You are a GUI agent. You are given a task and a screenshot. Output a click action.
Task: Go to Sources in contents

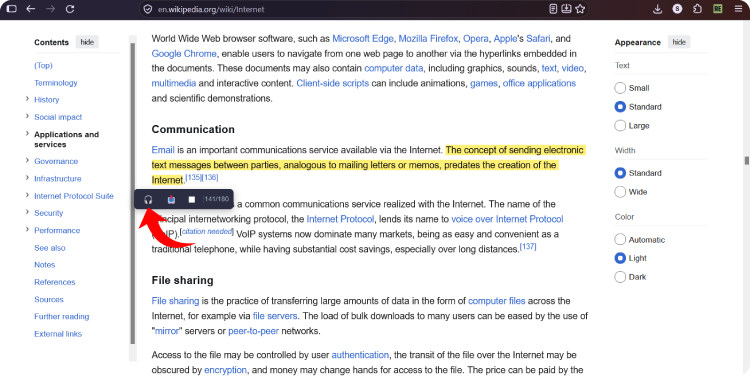(49, 299)
